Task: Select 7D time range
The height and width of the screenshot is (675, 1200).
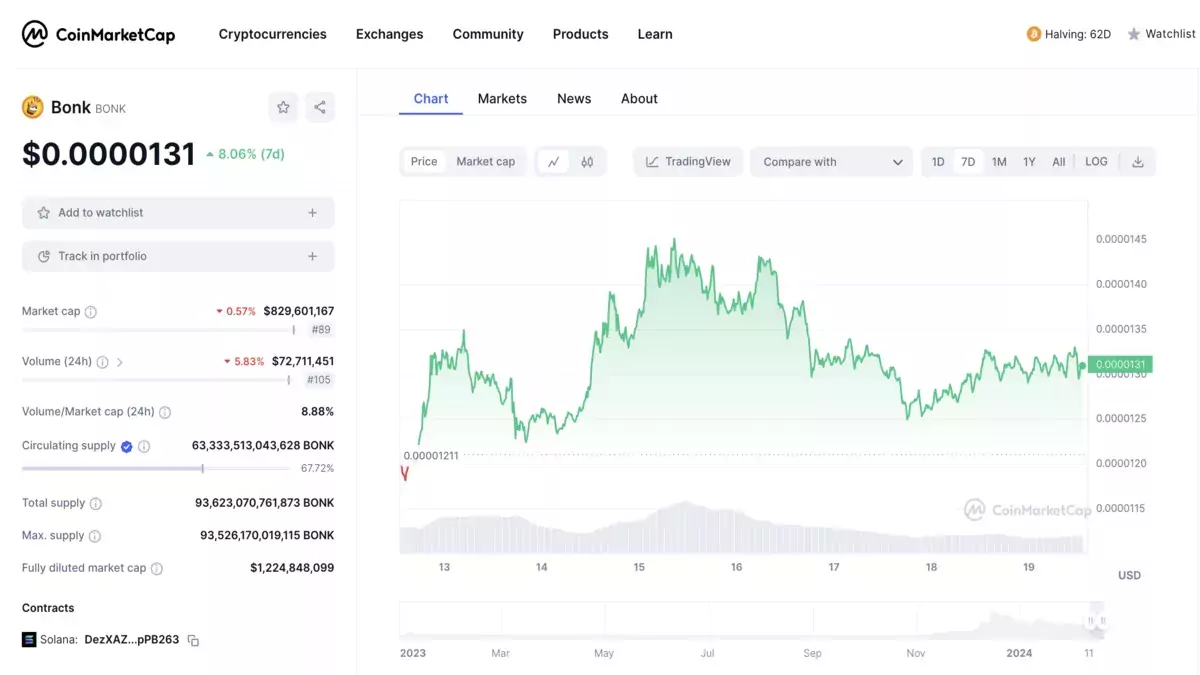Action: coord(968,162)
